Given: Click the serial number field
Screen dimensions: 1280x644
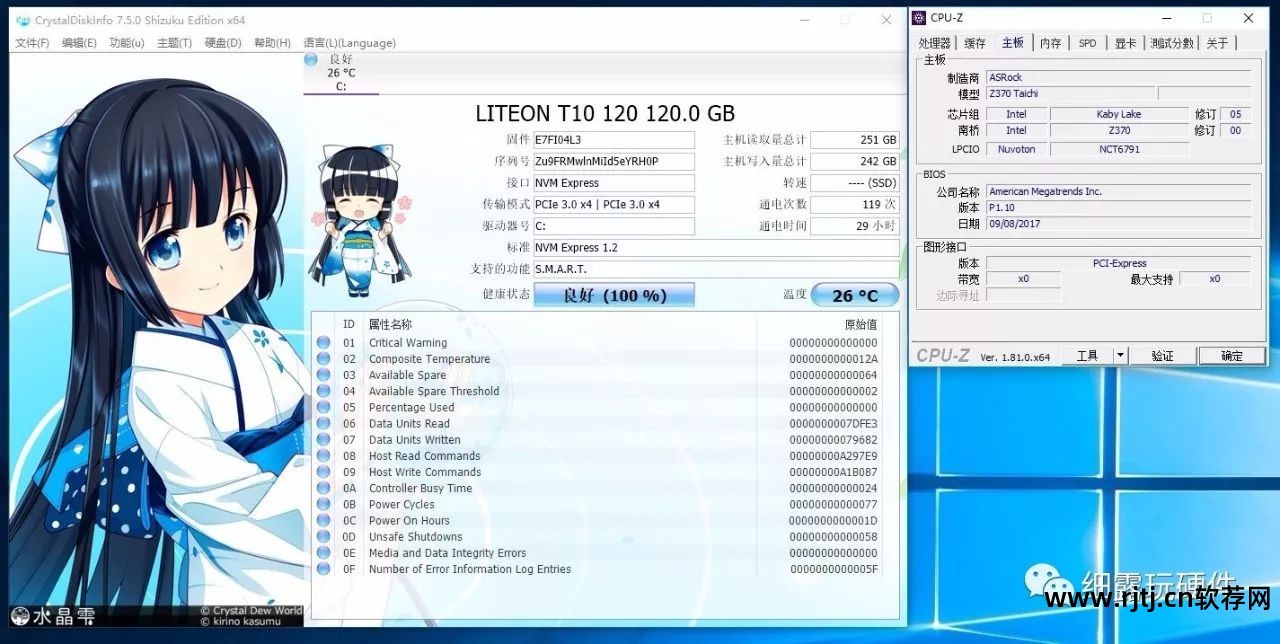Looking at the screenshot, I should click(x=613, y=161).
